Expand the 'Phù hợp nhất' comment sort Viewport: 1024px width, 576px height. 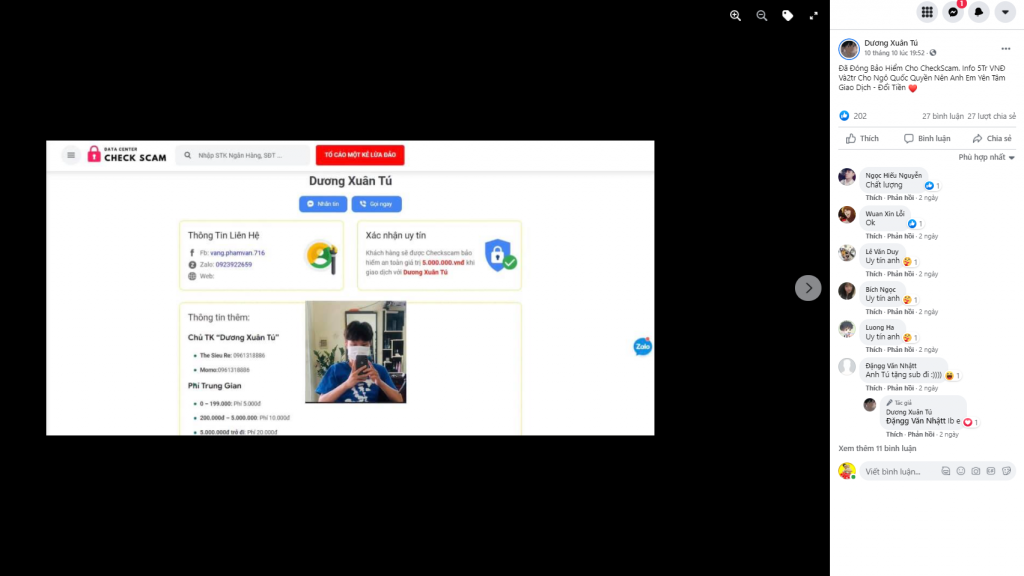point(986,157)
